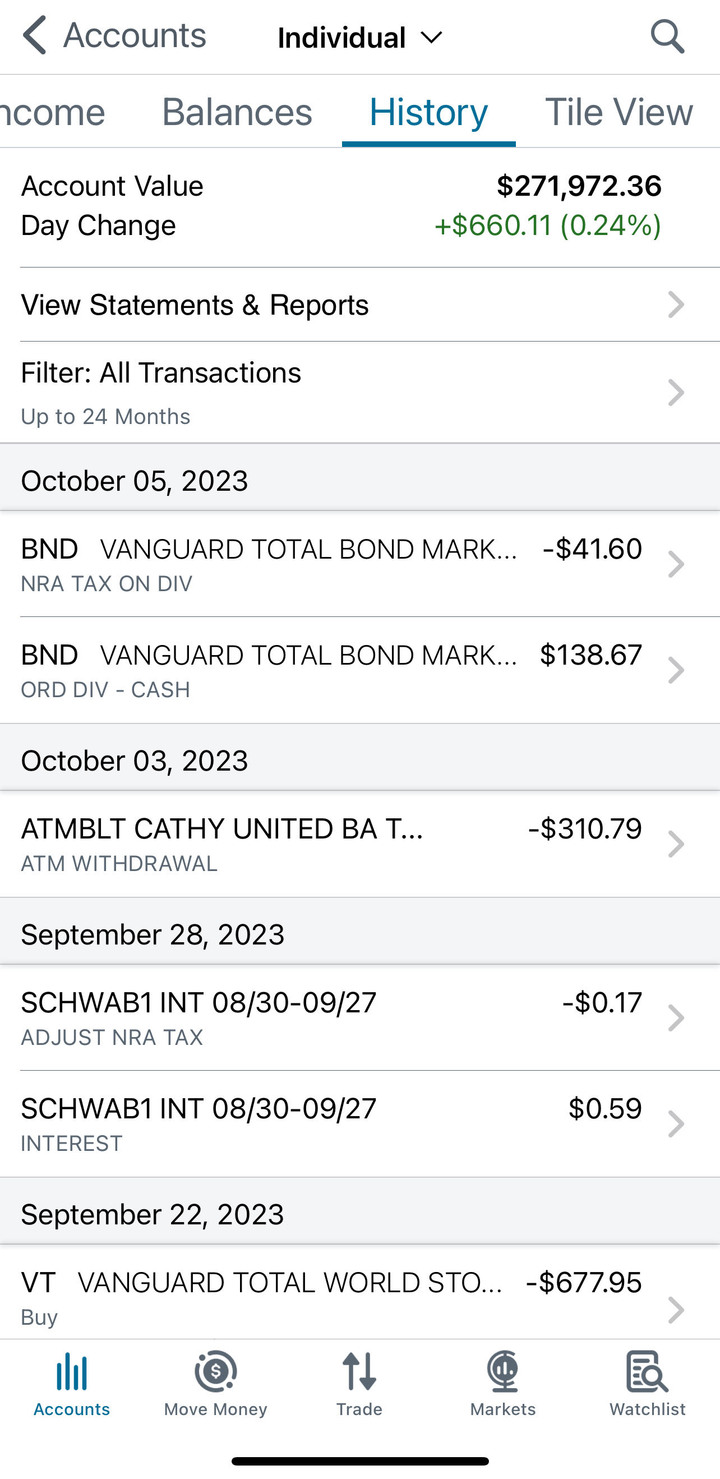Open View Statements & Reports
Screen dimensions: 720x1479
[x=360, y=305]
